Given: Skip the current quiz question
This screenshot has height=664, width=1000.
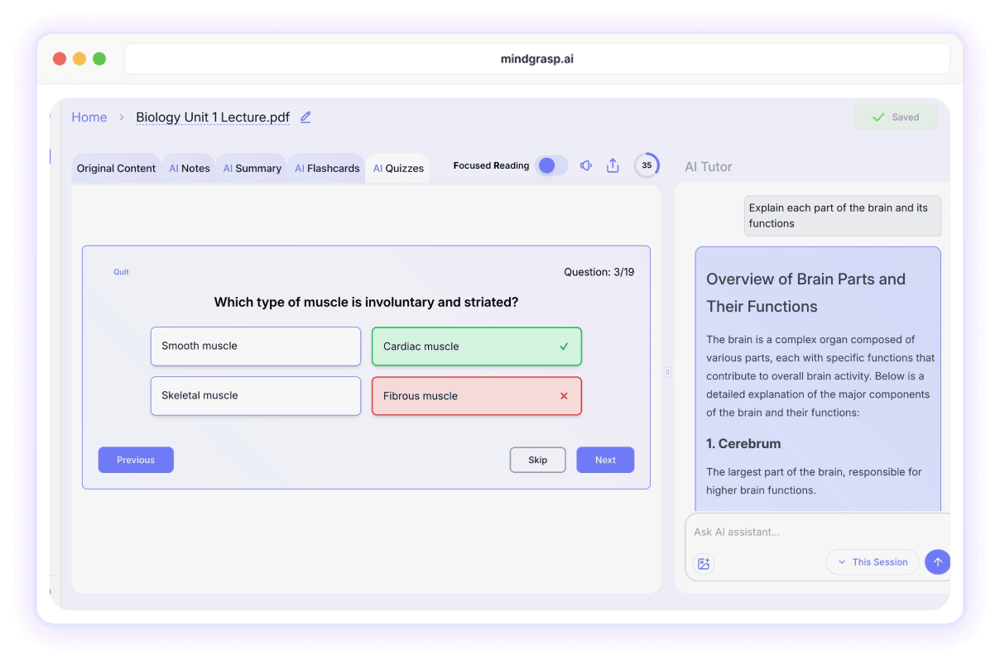Looking at the screenshot, I should pos(538,460).
